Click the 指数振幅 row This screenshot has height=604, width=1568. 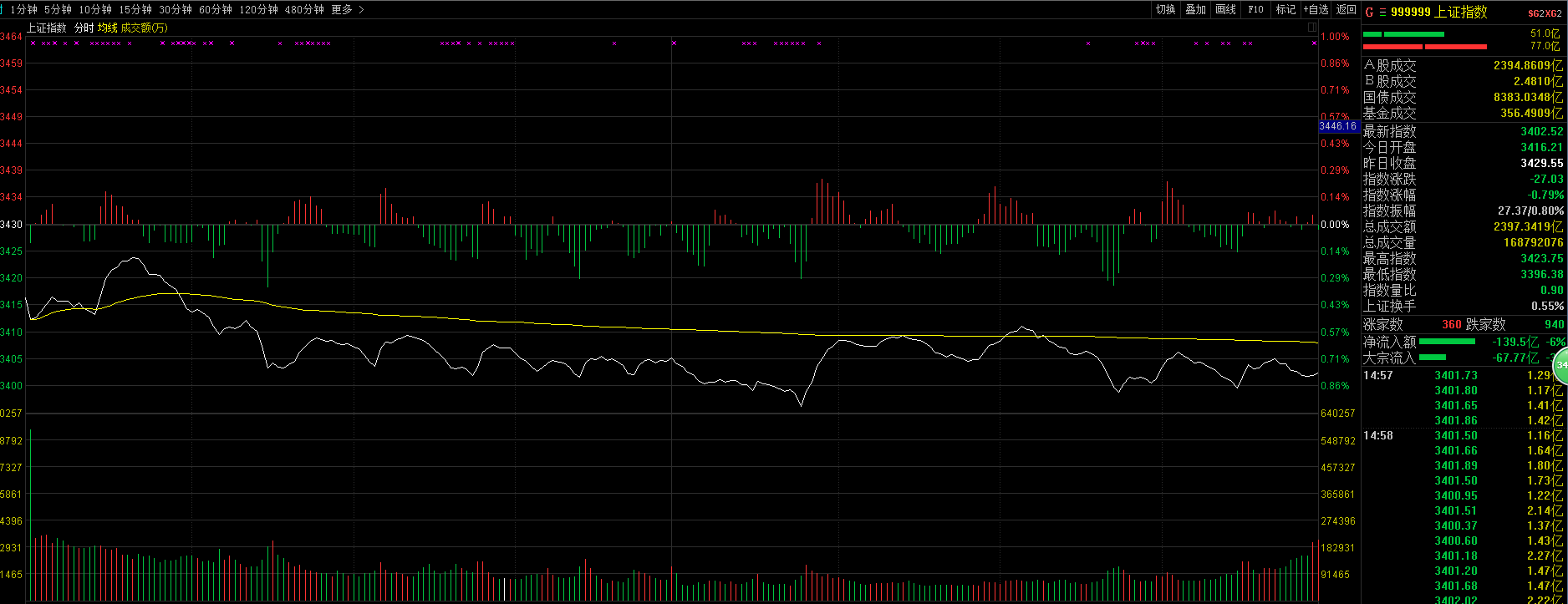tap(1464, 211)
